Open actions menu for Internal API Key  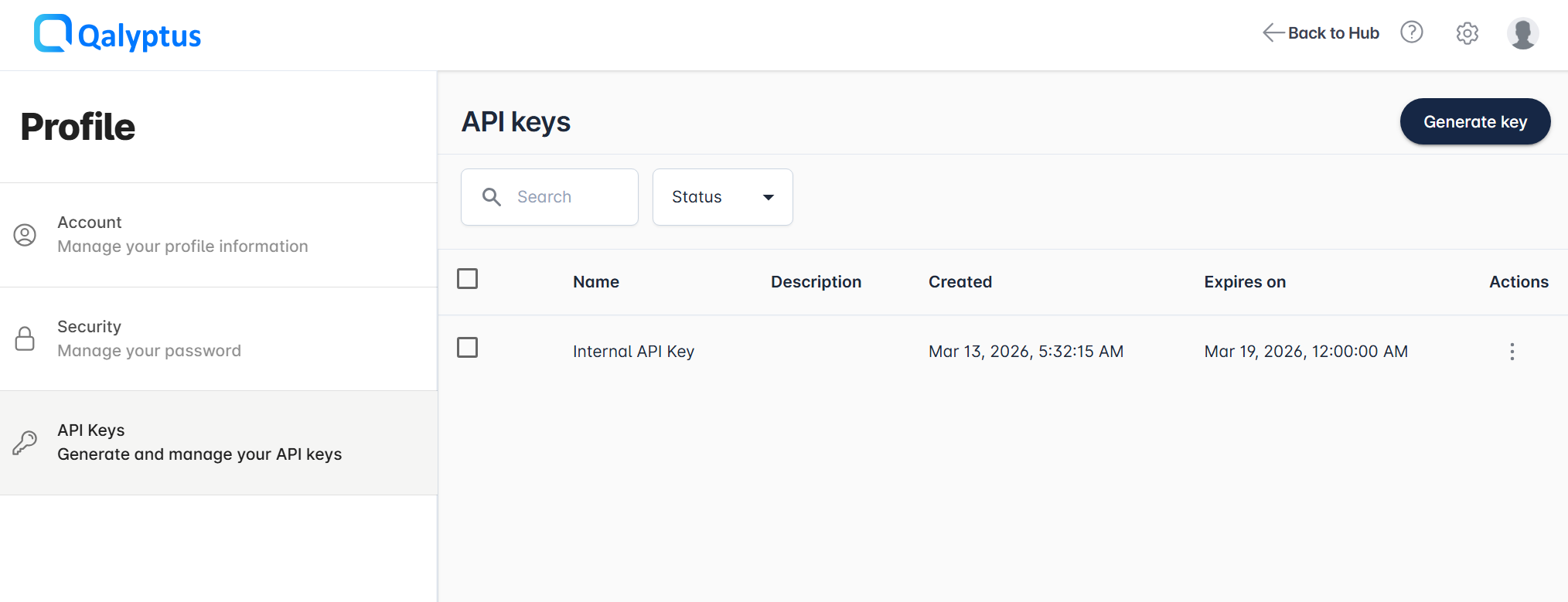click(1512, 351)
